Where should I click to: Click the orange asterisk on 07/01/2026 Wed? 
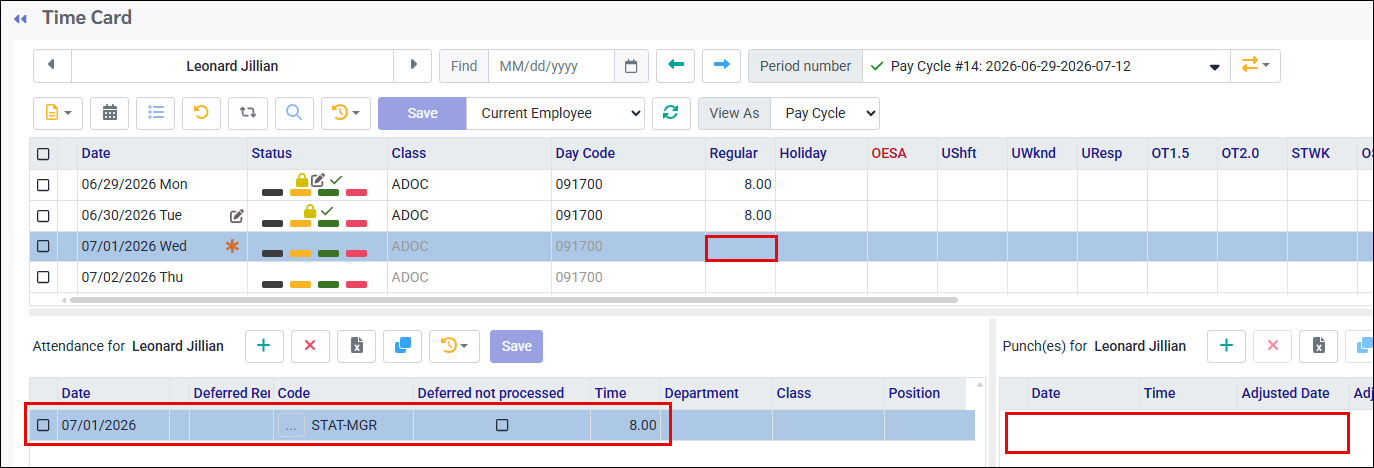(232, 247)
